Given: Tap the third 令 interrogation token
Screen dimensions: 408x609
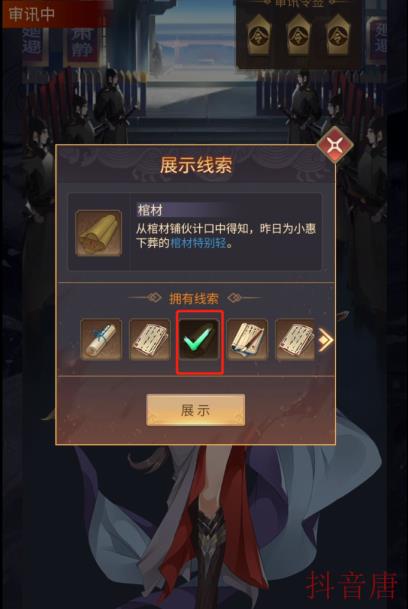Looking at the screenshot, I should (338, 35).
